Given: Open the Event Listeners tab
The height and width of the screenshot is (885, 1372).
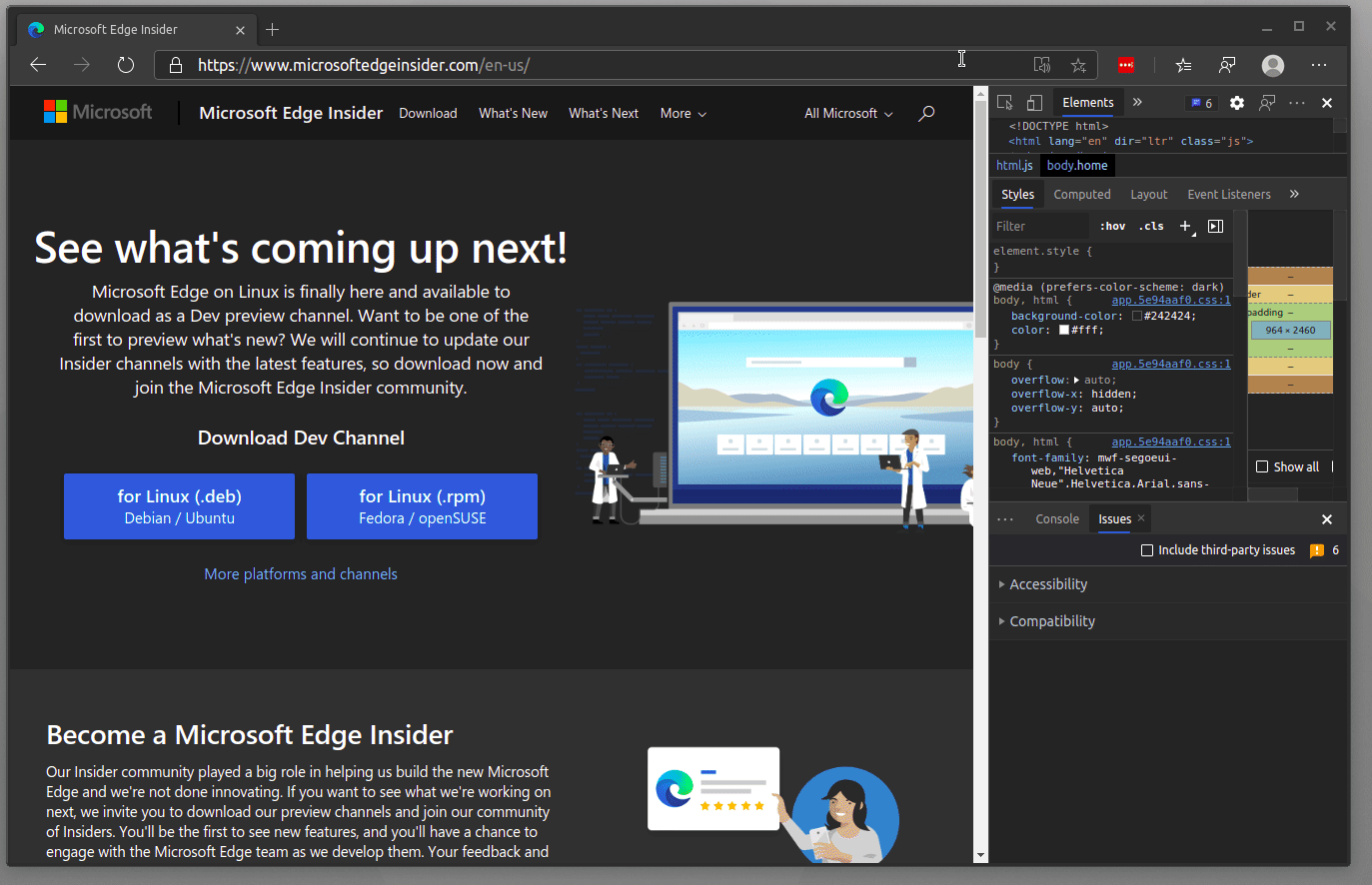Looking at the screenshot, I should 1229,195.
